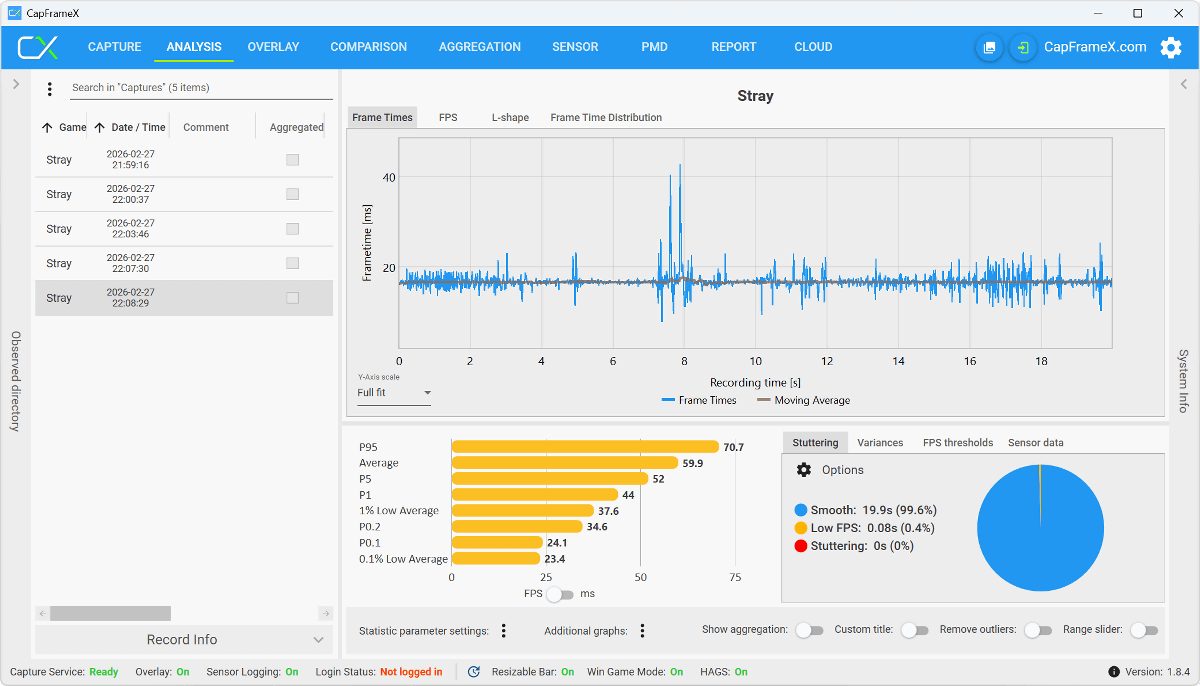
Task: Open the screenshot gallery icon in header
Action: click(989, 47)
